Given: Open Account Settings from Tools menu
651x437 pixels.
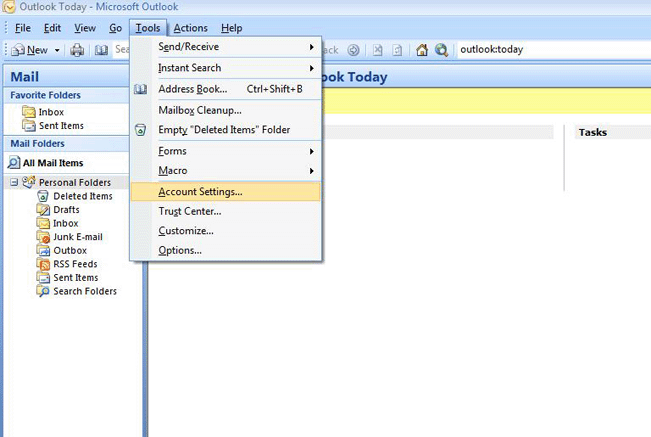Looking at the screenshot, I should (x=226, y=192).
